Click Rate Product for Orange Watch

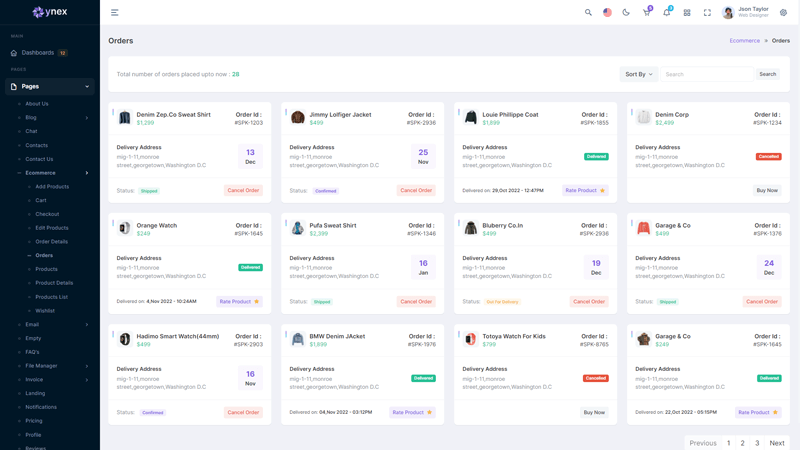[239, 301]
